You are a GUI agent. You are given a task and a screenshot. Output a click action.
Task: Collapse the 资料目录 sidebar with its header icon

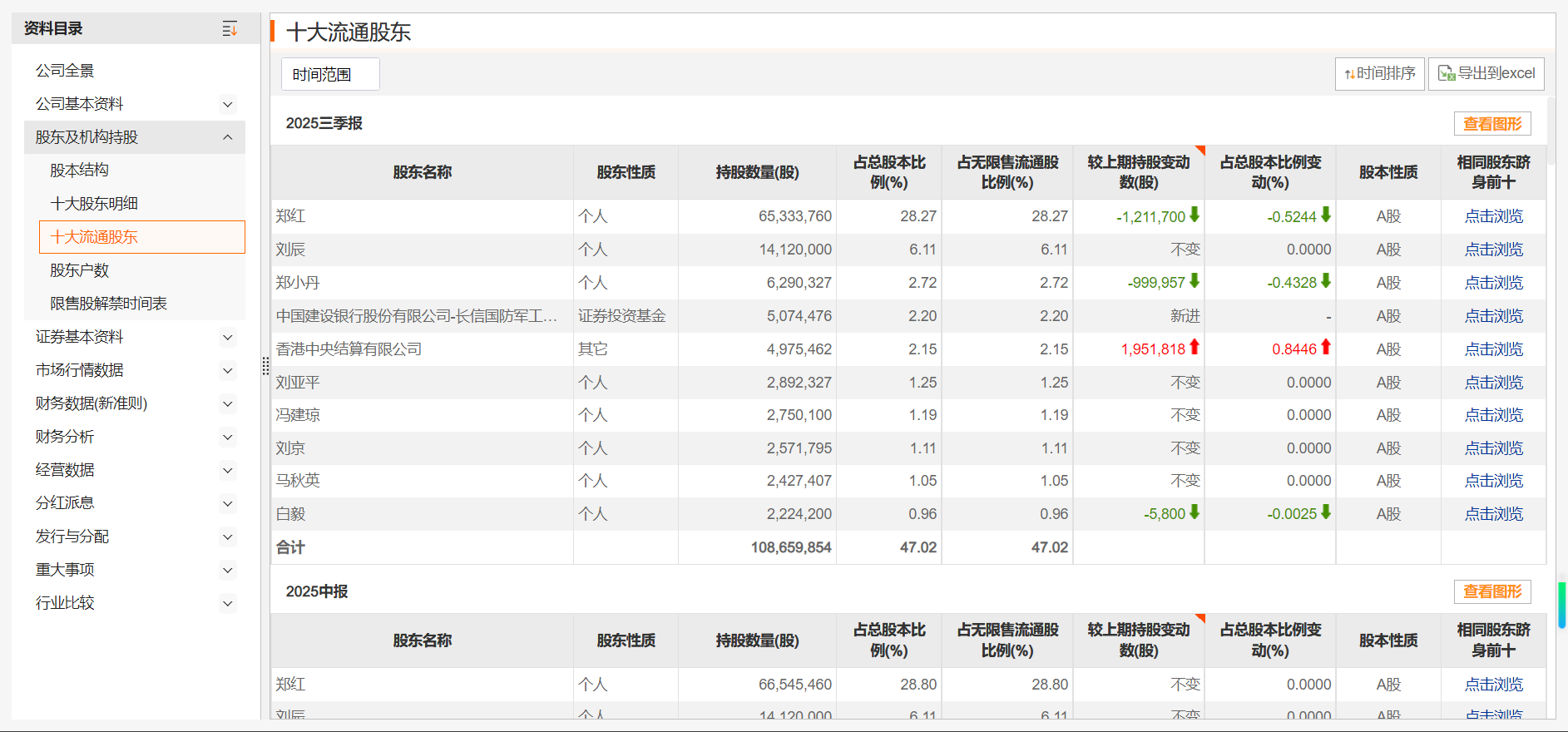(230, 29)
